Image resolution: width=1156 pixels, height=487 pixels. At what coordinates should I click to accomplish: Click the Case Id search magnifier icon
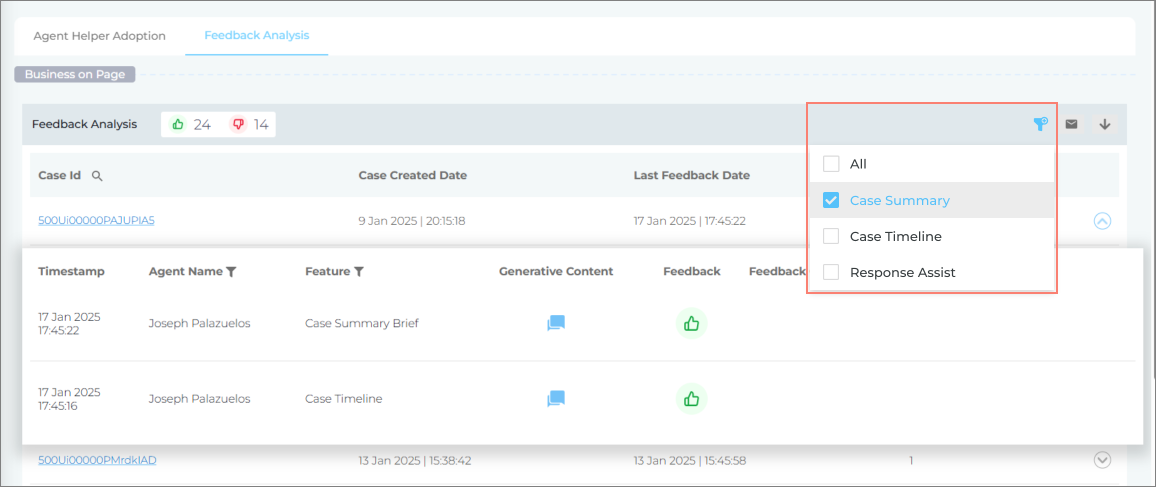(97, 176)
